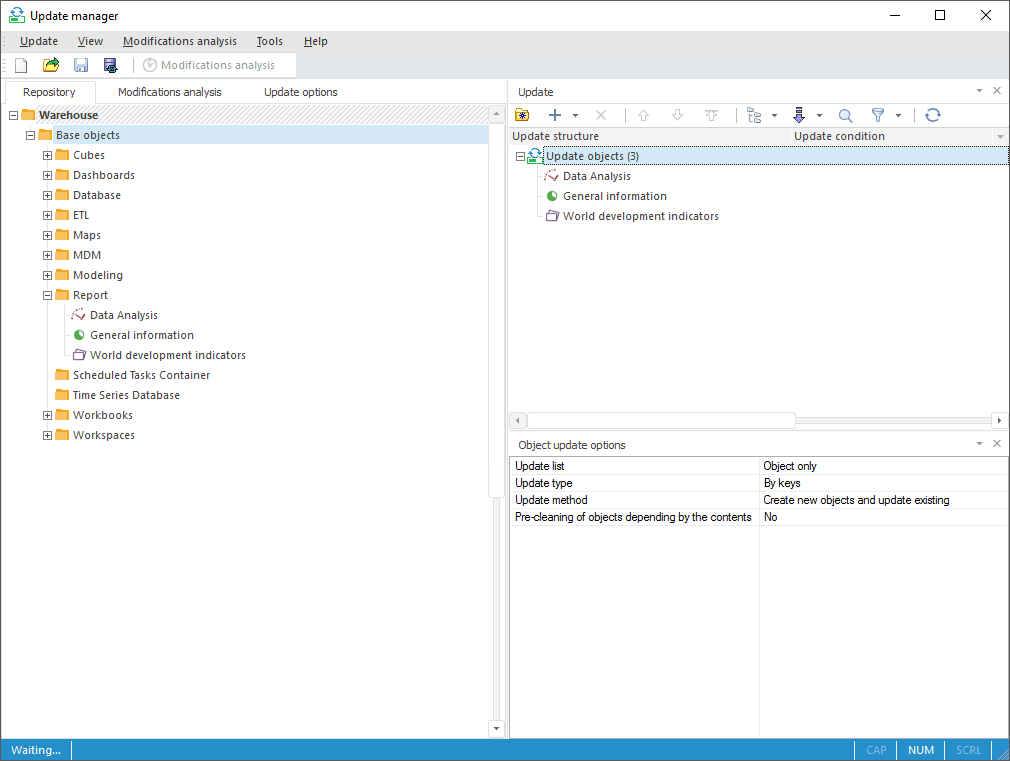Click the Save icon in the main toolbar
This screenshot has width=1010, height=761.
[81, 65]
